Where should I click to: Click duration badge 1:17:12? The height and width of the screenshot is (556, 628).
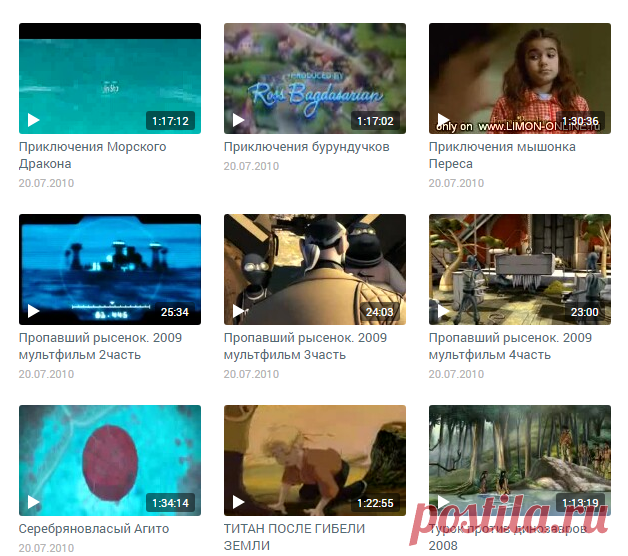pos(170,121)
